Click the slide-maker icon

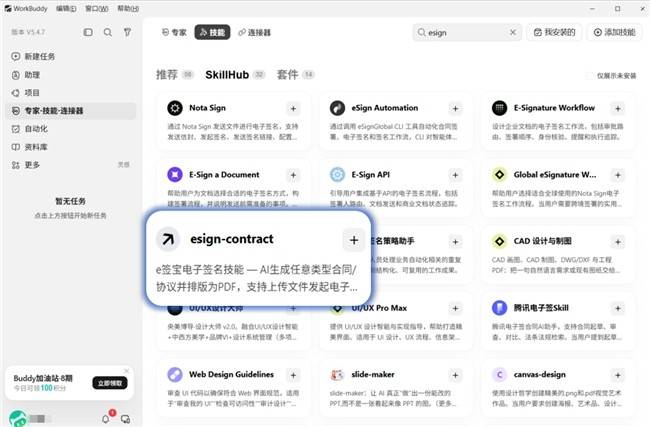pyautogui.click(x=337, y=375)
